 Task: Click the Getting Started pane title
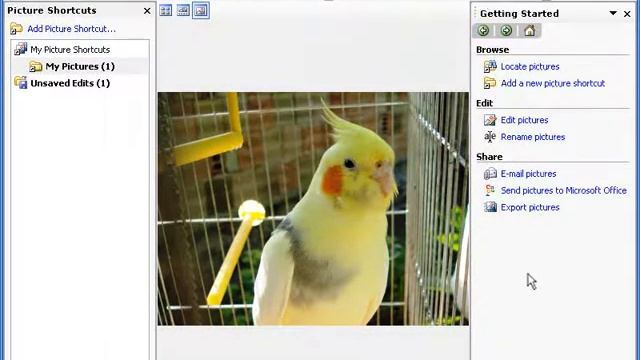[x=519, y=13]
